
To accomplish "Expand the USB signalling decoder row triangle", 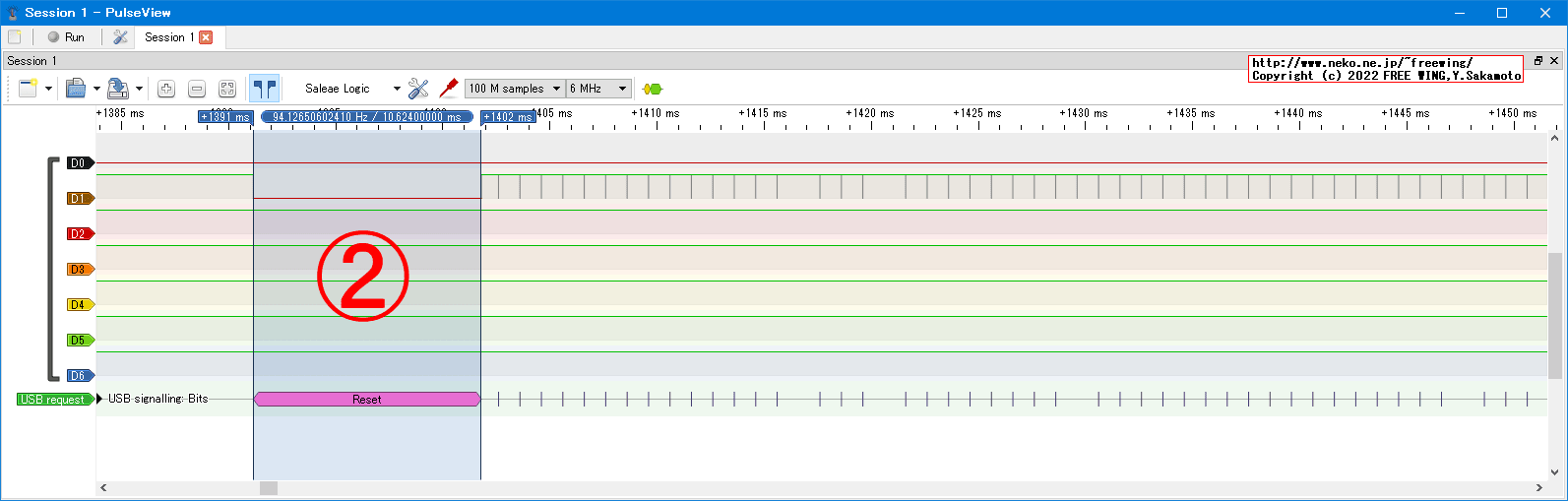I will click(x=99, y=400).
